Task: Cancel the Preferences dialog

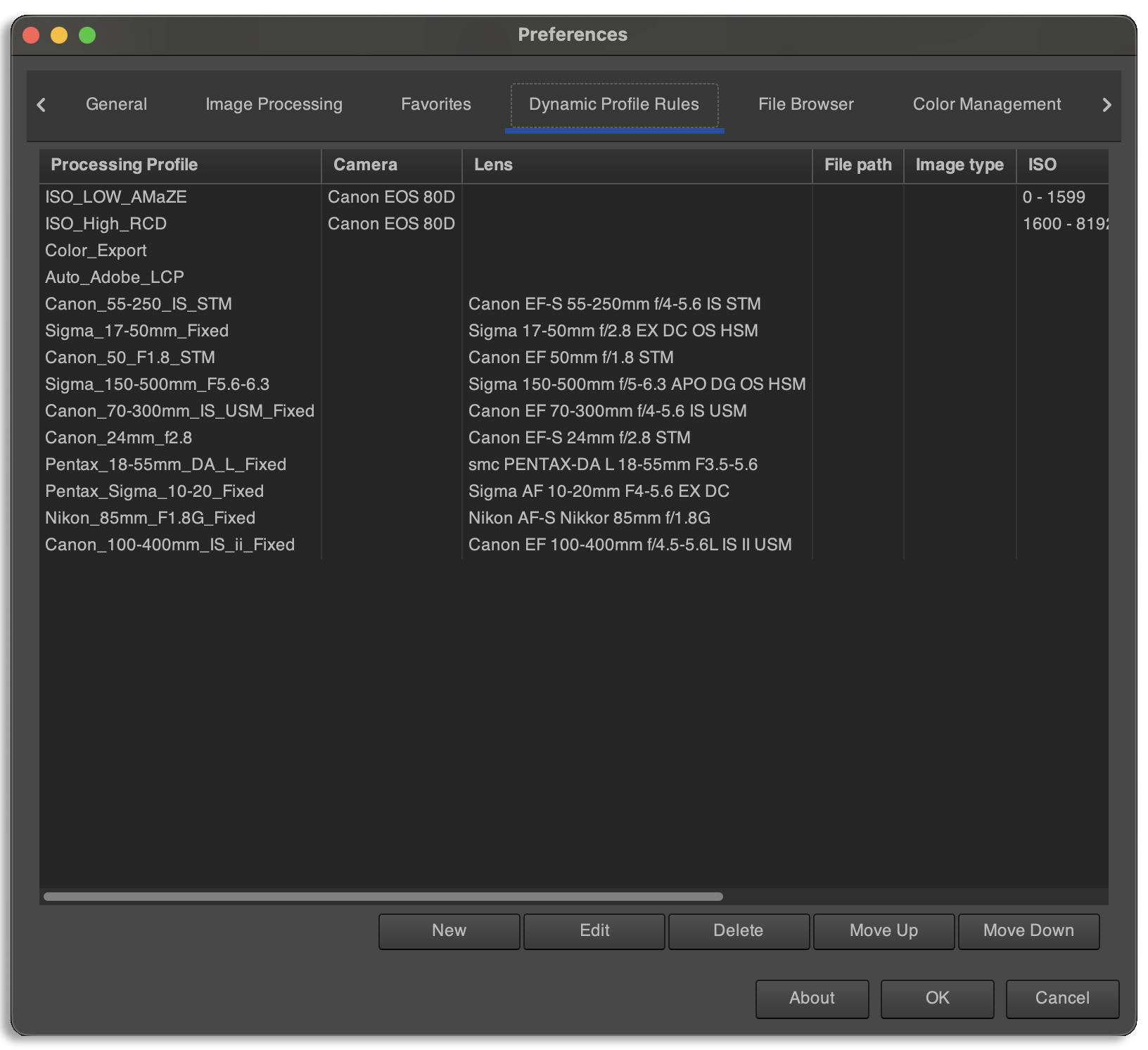Action: pyautogui.click(x=1062, y=998)
